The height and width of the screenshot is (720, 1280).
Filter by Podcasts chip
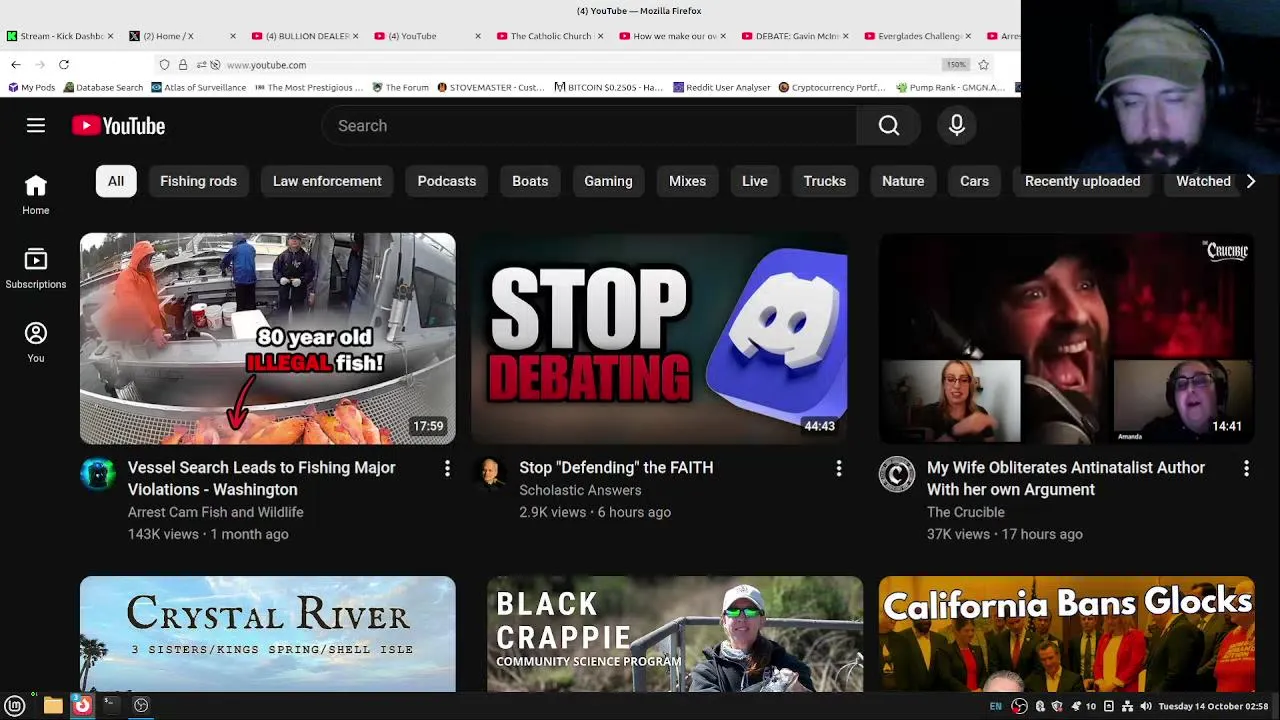point(447,181)
